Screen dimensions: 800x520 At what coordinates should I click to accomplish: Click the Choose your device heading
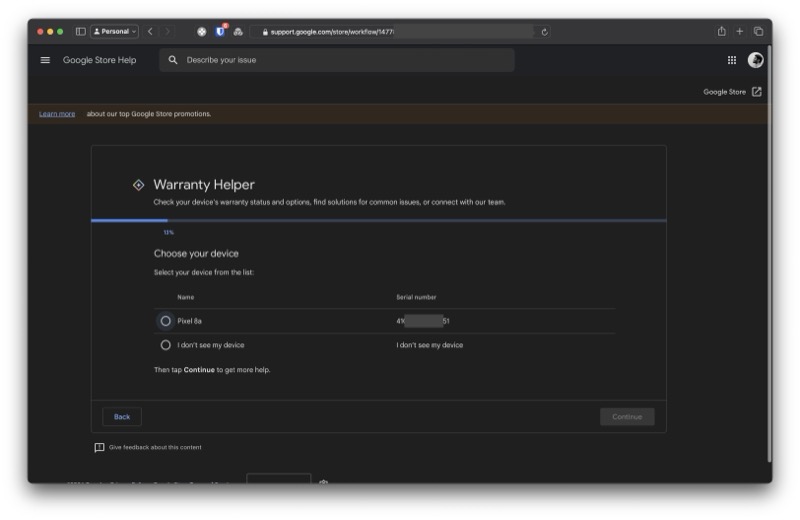click(196, 254)
